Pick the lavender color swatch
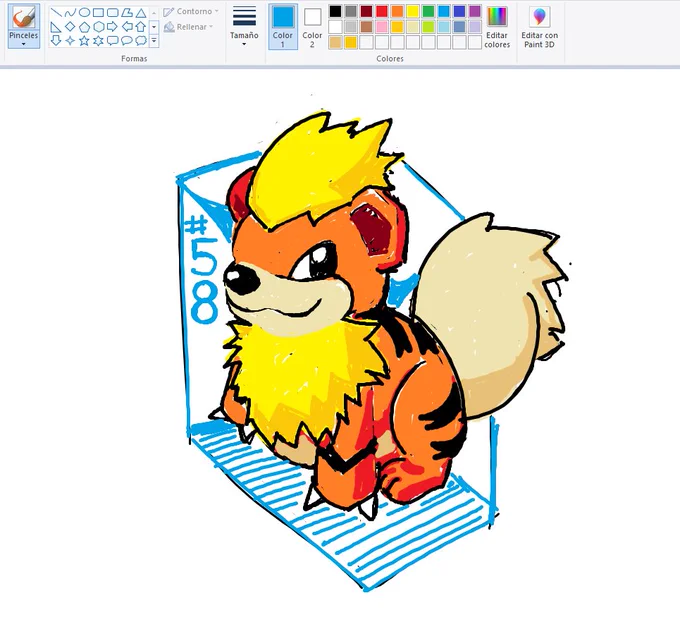This screenshot has width=680, height=622. point(475,27)
